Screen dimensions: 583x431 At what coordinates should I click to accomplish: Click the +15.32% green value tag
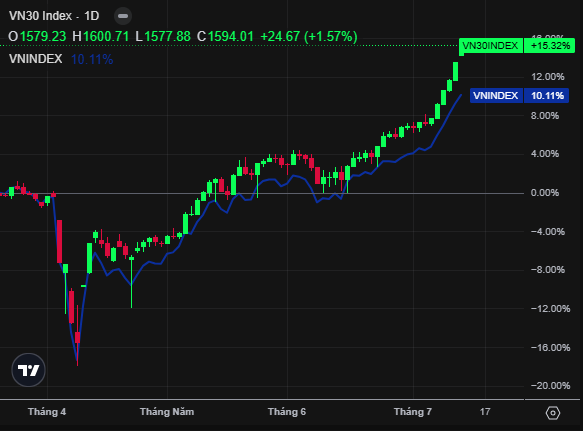550,46
